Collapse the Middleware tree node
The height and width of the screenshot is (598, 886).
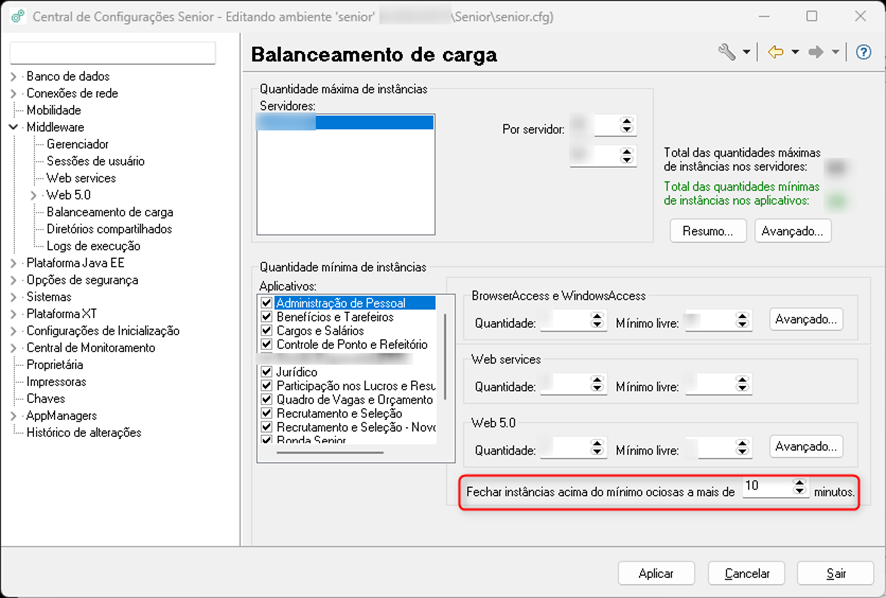[x=14, y=127]
